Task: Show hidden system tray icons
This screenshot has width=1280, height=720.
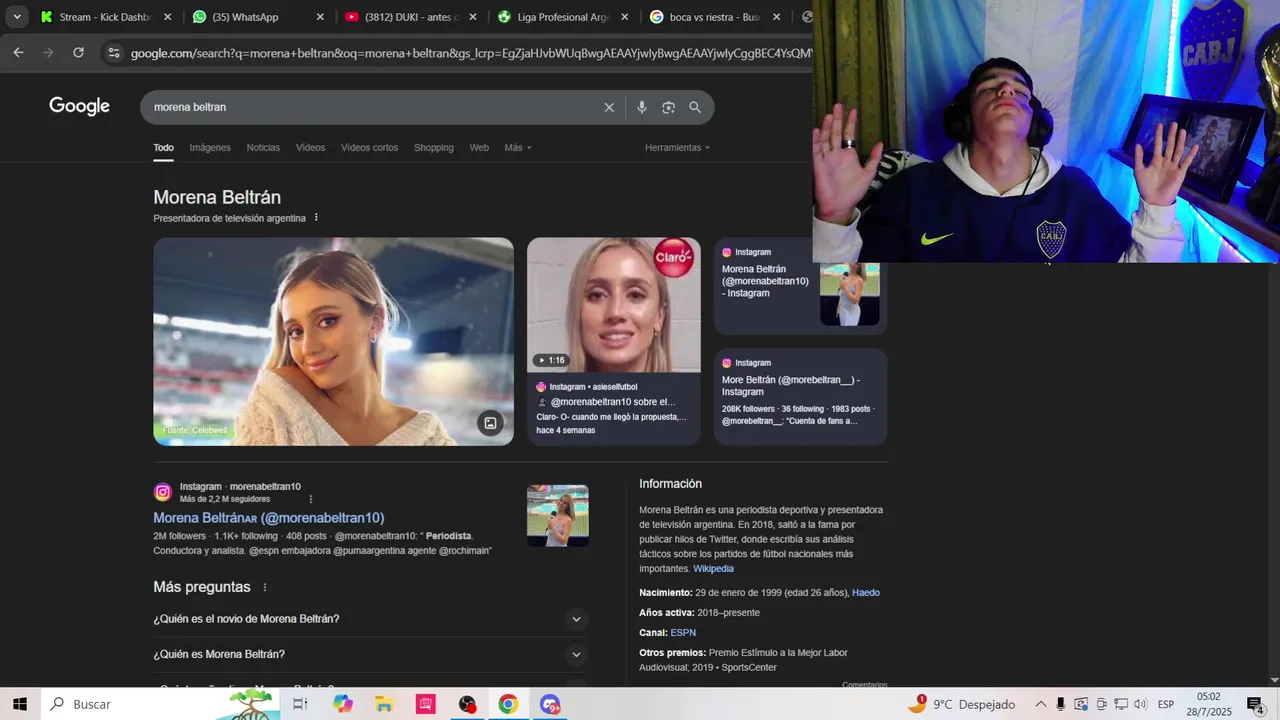Action: click(1040, 704)
